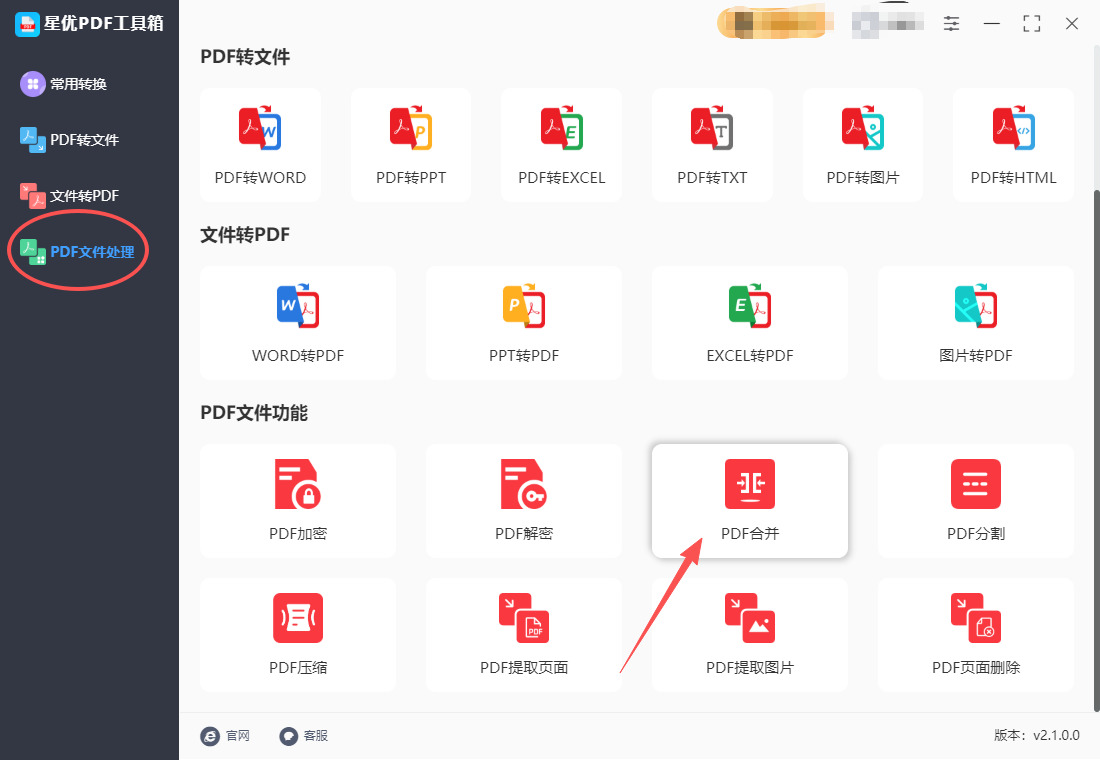
Task: Open the WORD转PDF converter
Action: tap(298, 323)
